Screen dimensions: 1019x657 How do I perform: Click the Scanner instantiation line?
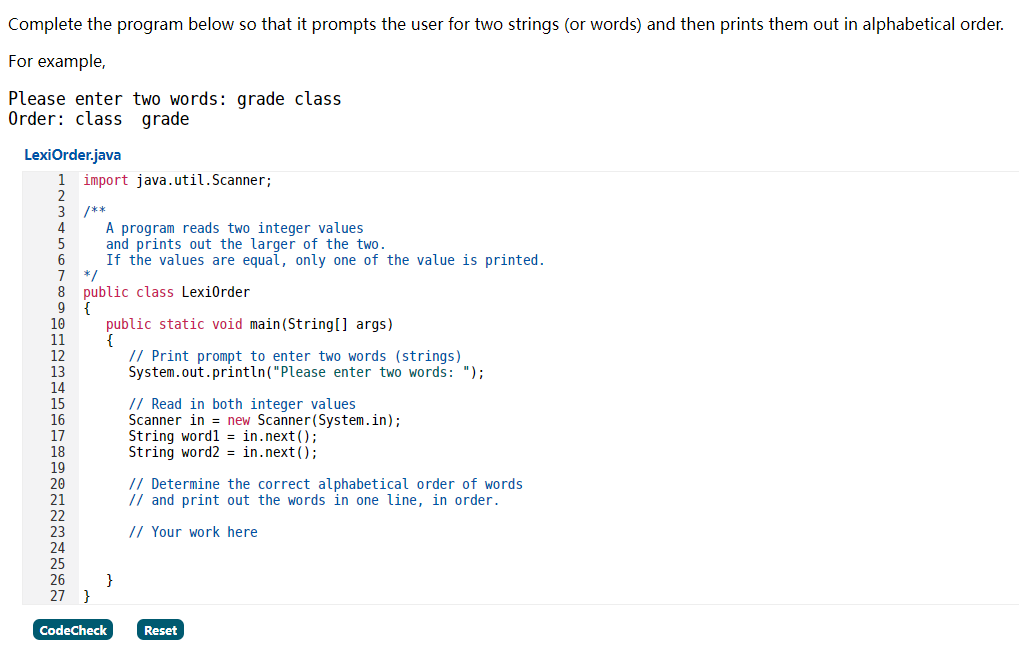point(260,419)
